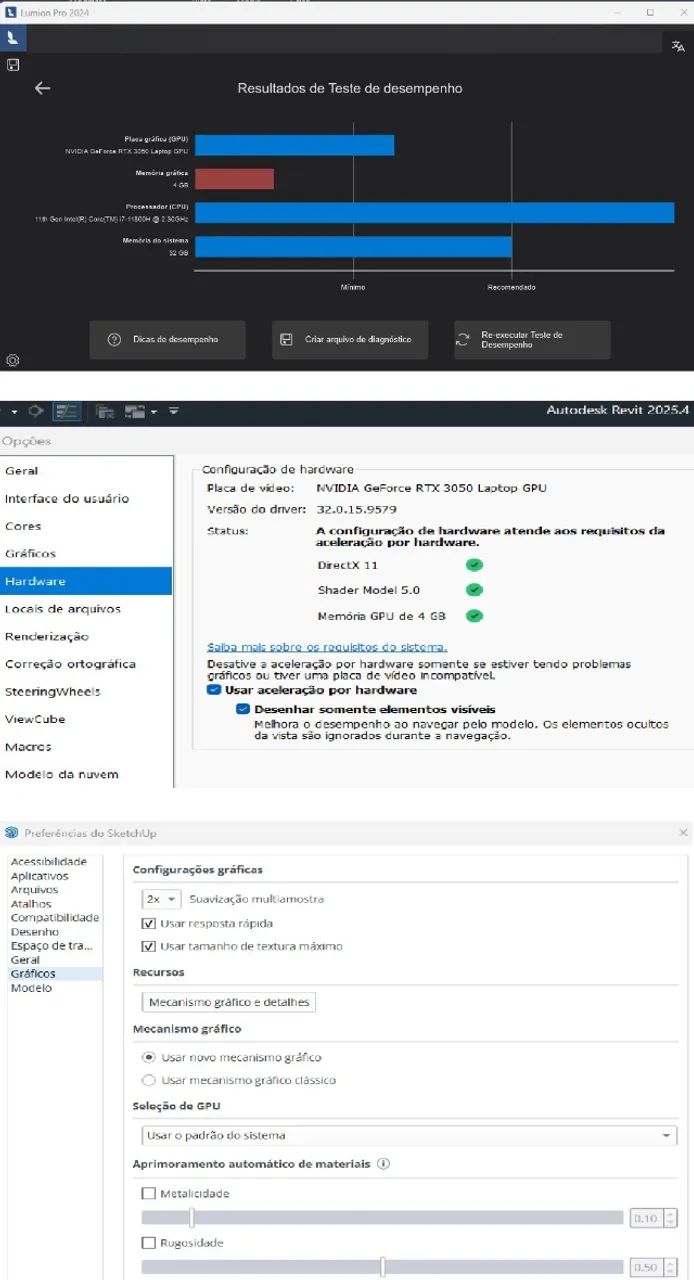Open the 2x multisample antialiasing dropdown
The height and width of the screenshot is (1280, 694).
tap(161, 899)
